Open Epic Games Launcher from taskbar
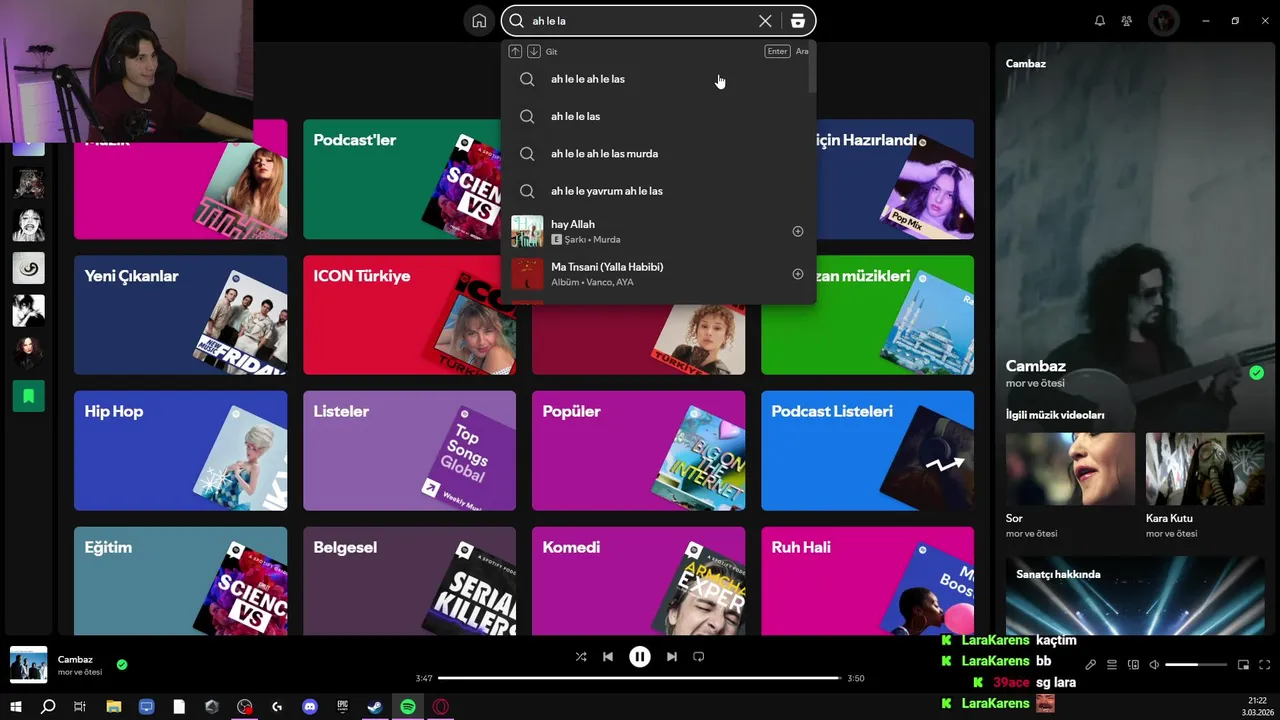 pos(342,707)
